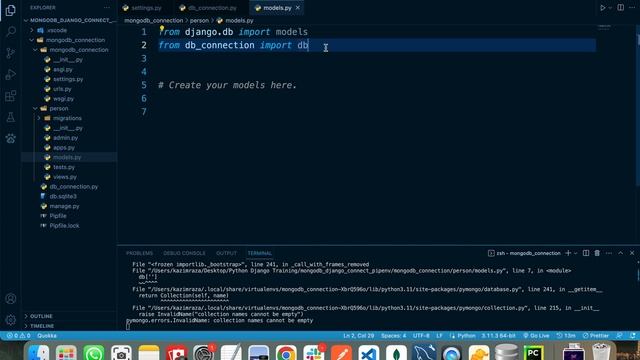Image resolution: width=640 pixels, height=360 pixels.
Task: Open the Manage gear icon
Action: pyautogui.click(x=11, y=320)
